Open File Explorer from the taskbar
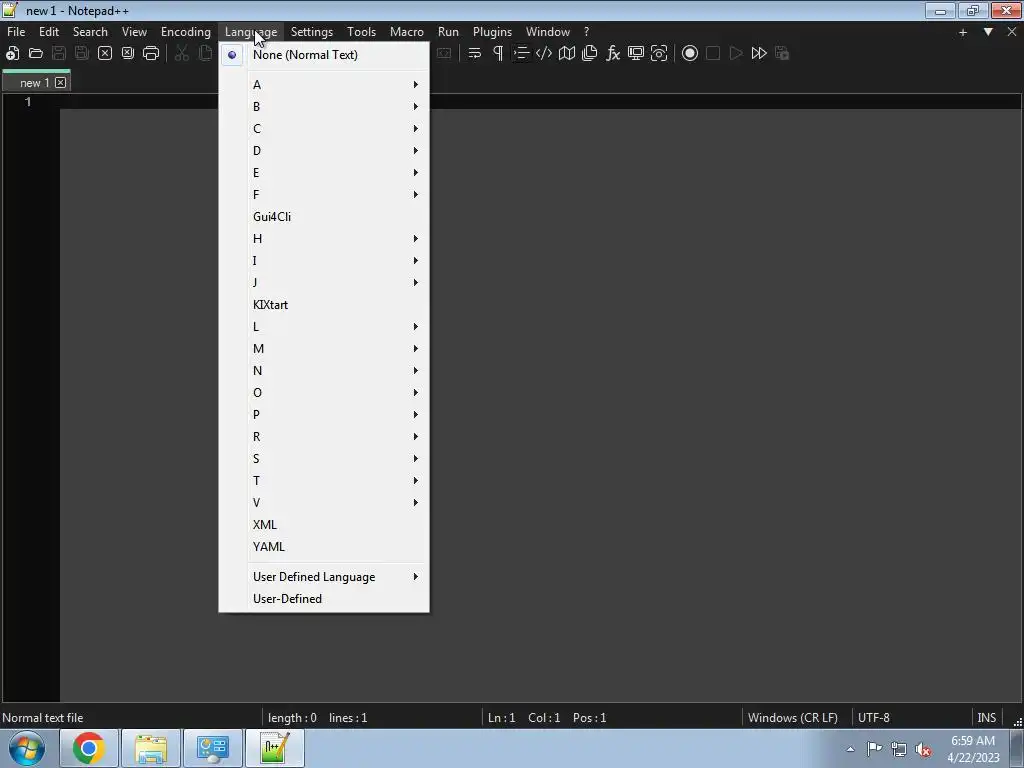1024x768 pixels. [151, 748]
